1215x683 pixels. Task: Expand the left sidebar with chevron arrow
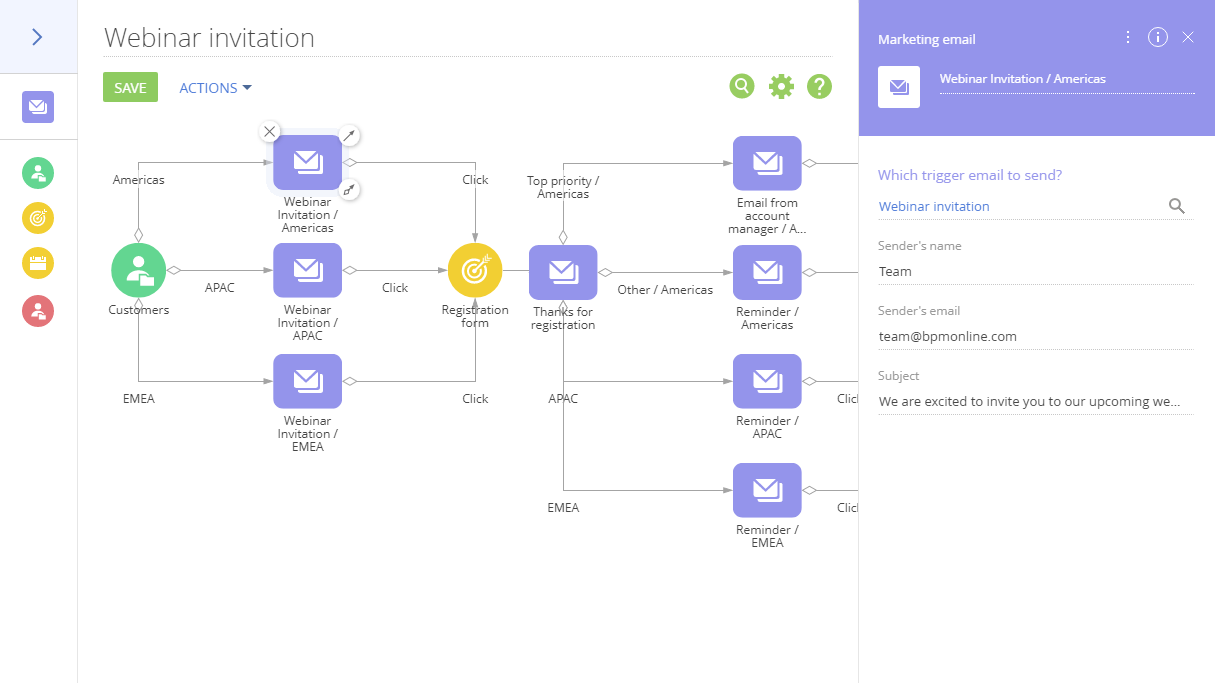click(37, 37)
